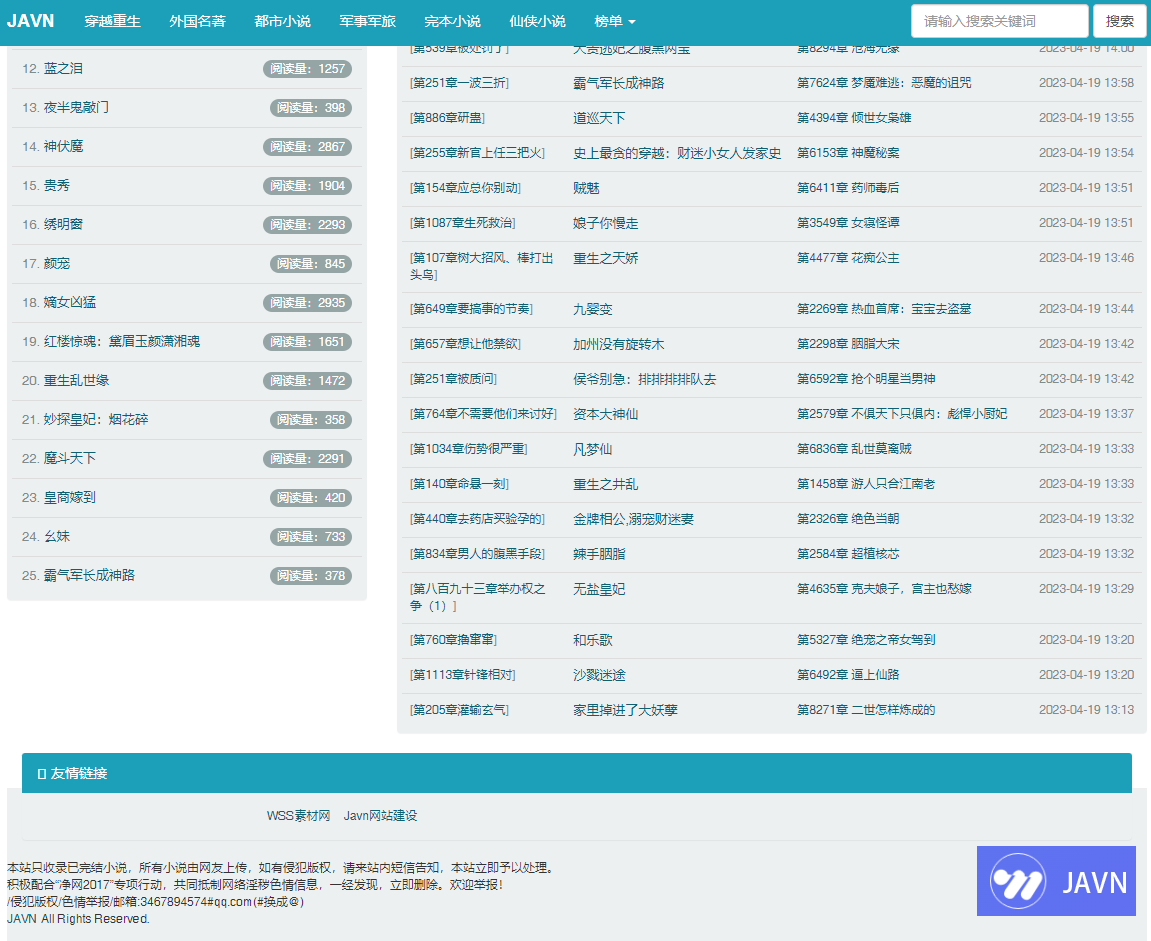1151x941 pixels.
Task: Open ranked novel 颜宠
Action: [57, 263]
